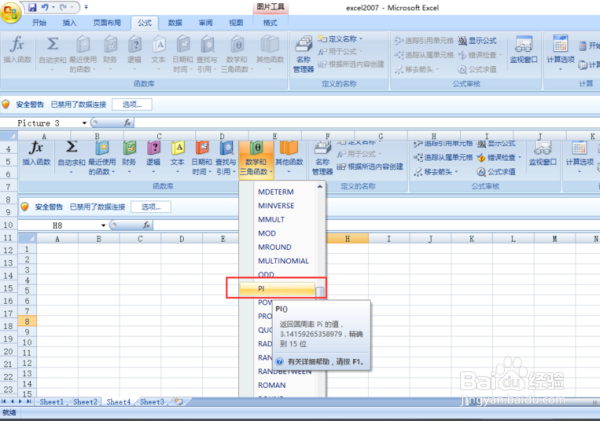Select the Sheet3 tab
600x421 pixels.
tap(152, 402)
